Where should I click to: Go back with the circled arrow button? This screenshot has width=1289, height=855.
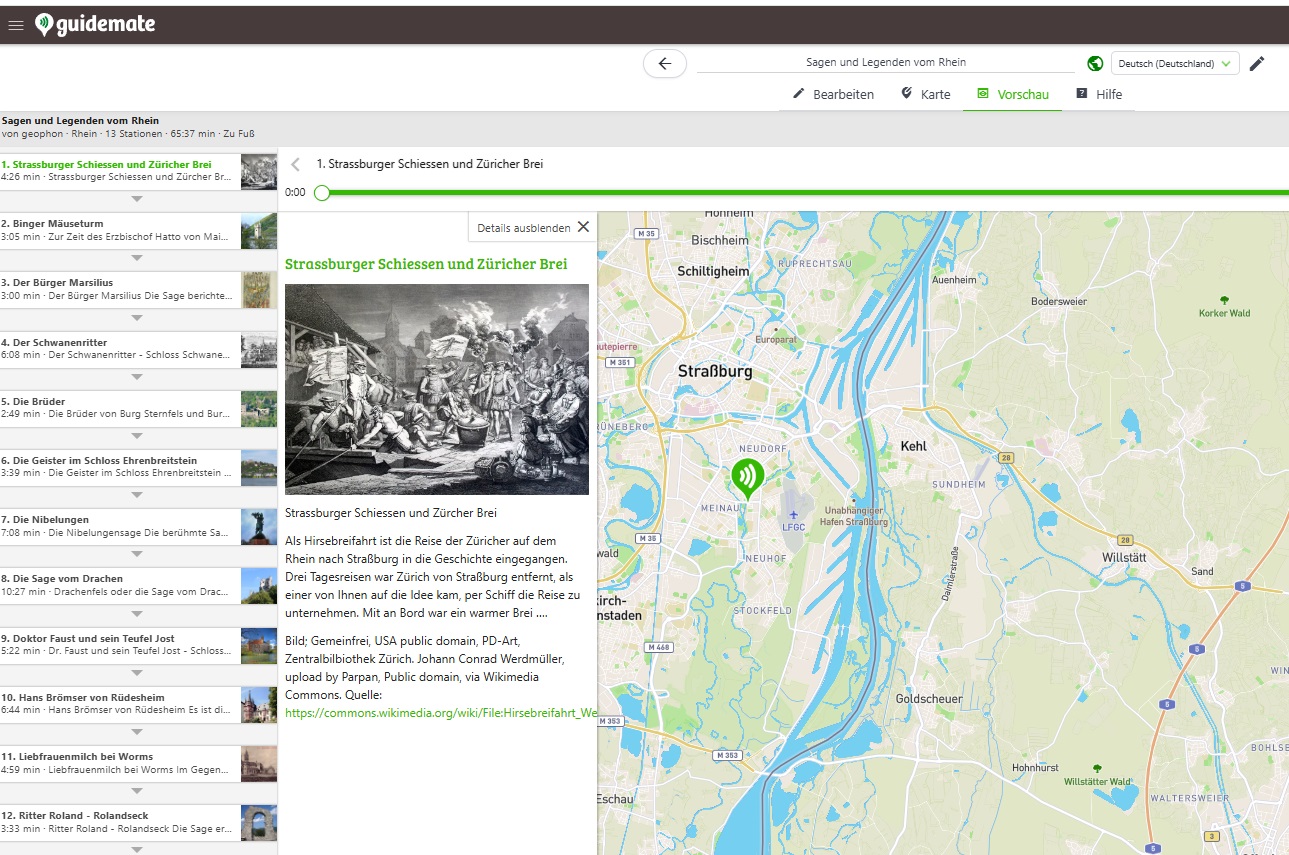665,63
